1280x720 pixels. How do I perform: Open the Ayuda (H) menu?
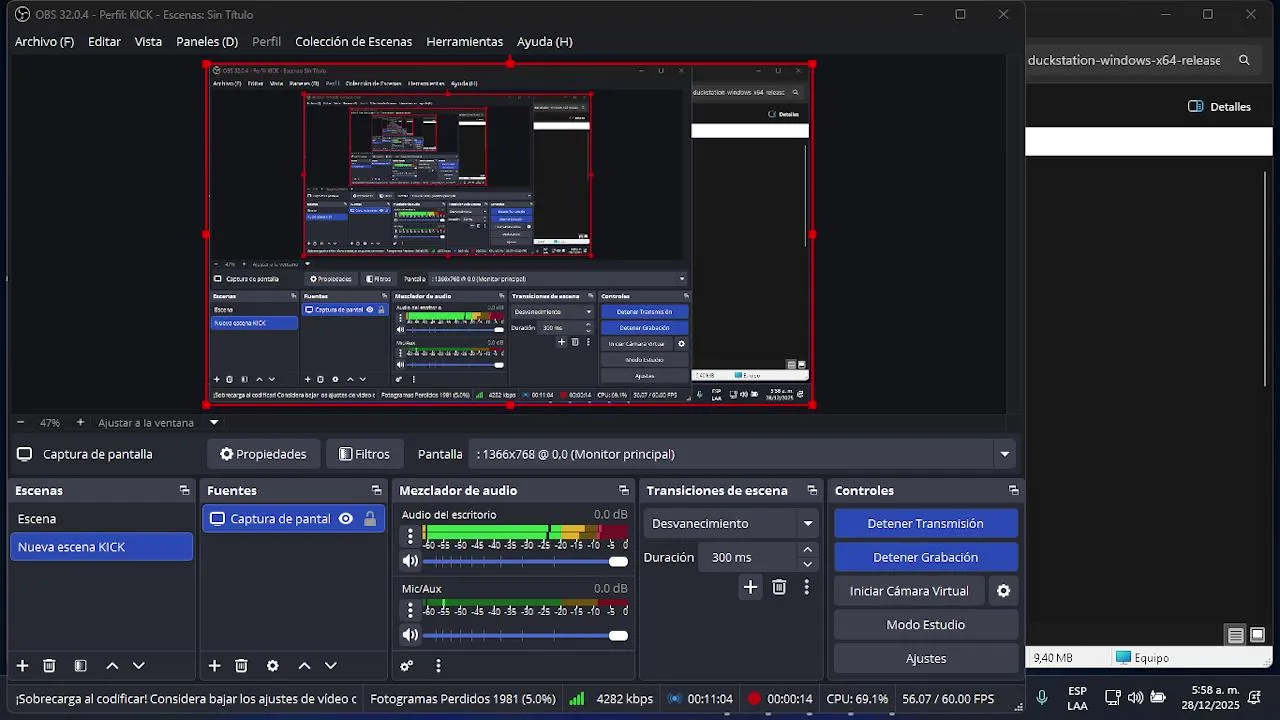click(x=545, y=42)
